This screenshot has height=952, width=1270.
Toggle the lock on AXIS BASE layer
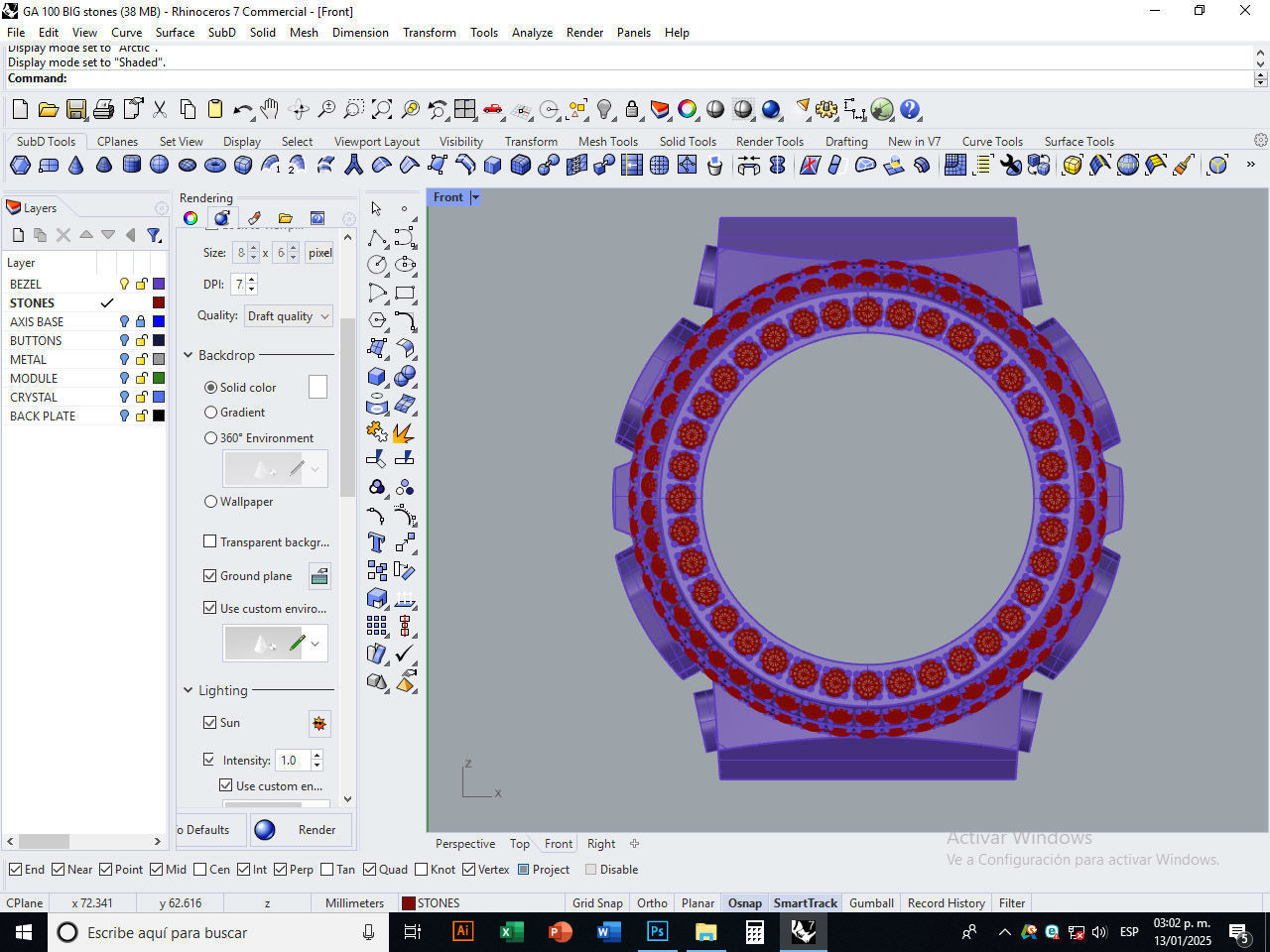point(141,321)
